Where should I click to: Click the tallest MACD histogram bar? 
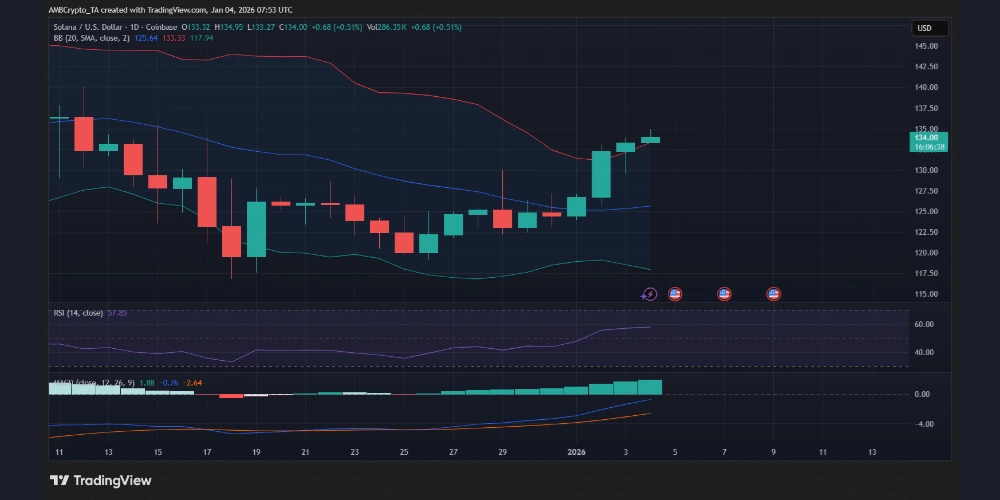pos(650,388)
